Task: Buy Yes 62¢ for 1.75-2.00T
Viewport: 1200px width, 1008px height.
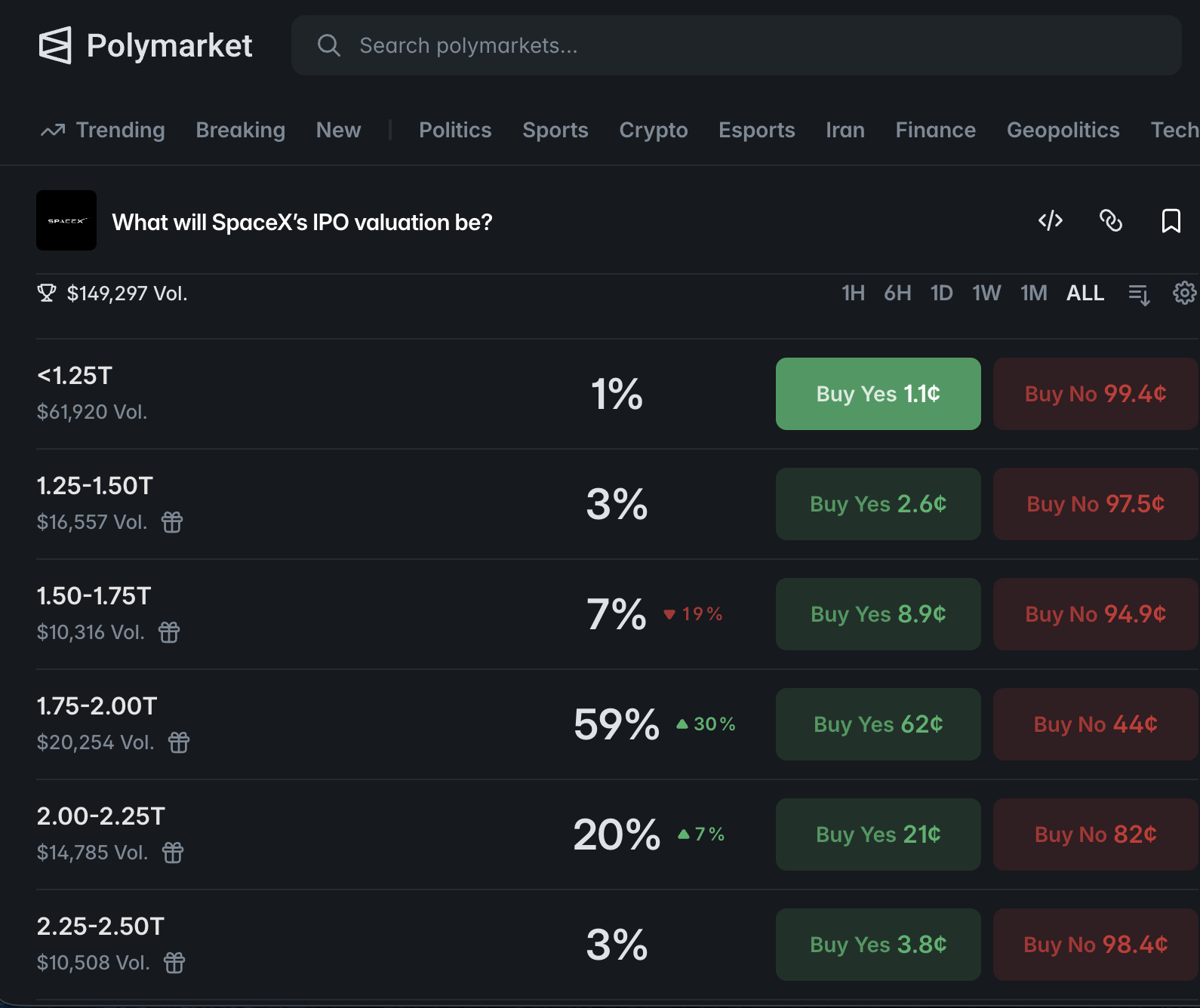Action: tap(878, 724)
